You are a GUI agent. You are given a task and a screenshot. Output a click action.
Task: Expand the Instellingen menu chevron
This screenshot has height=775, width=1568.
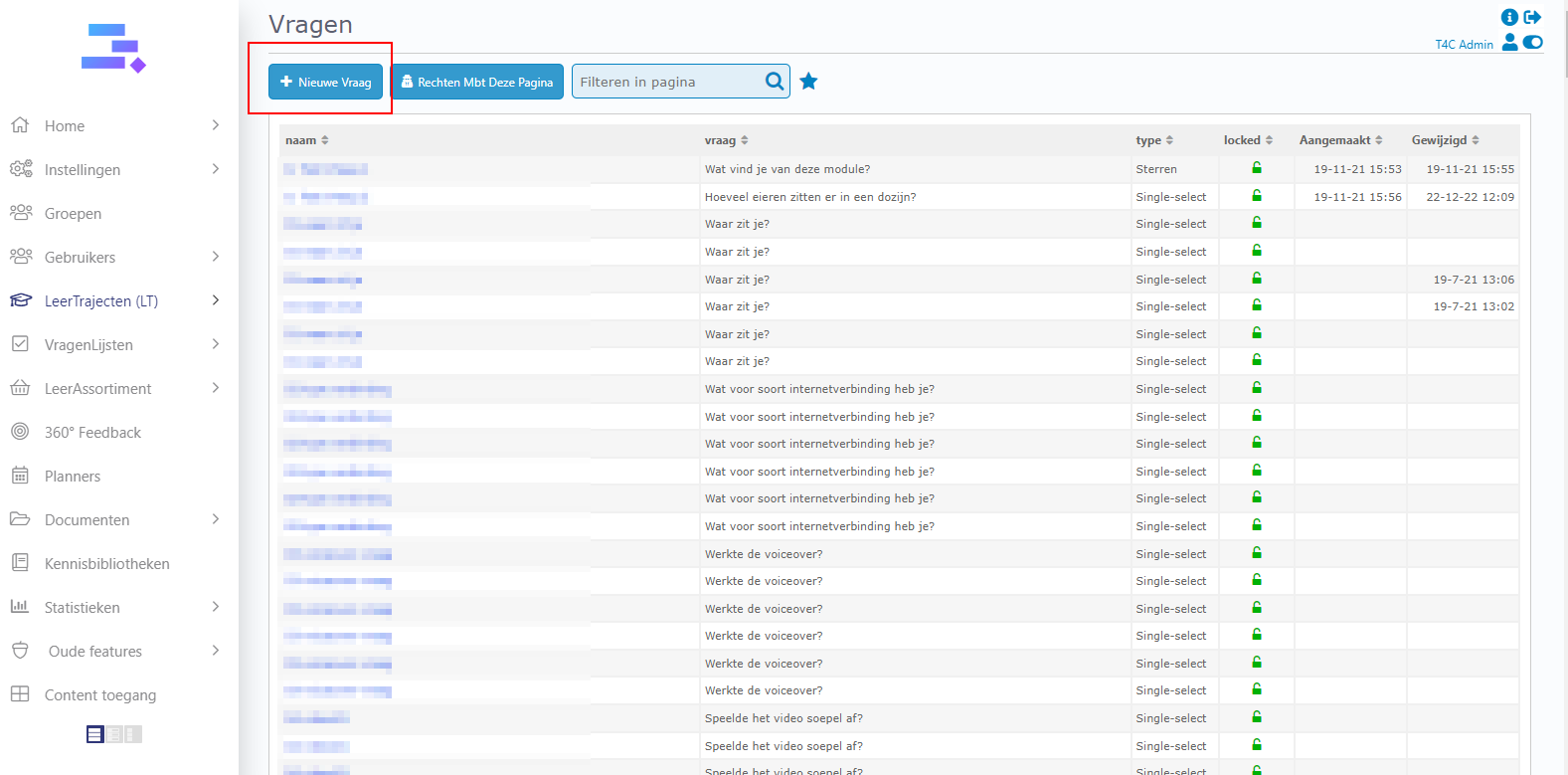[x=216, y=169]
